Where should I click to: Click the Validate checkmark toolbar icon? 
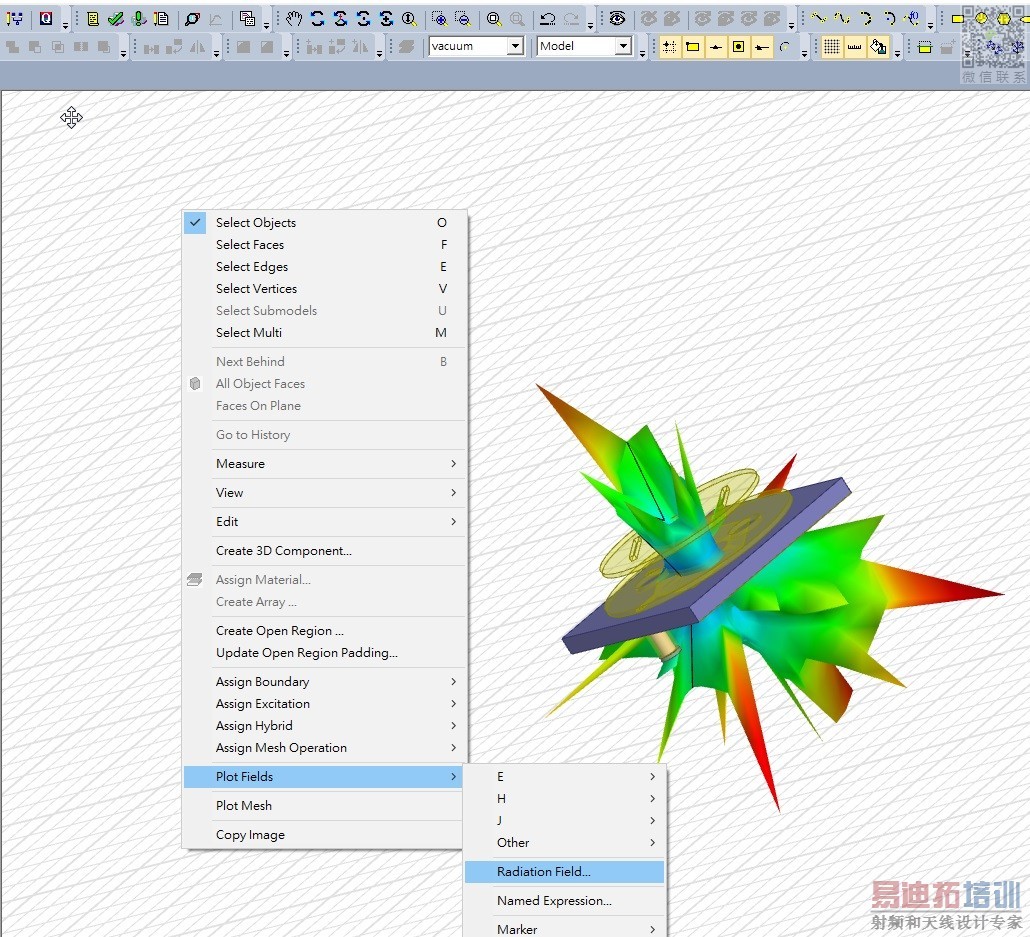tap(116, 18)
